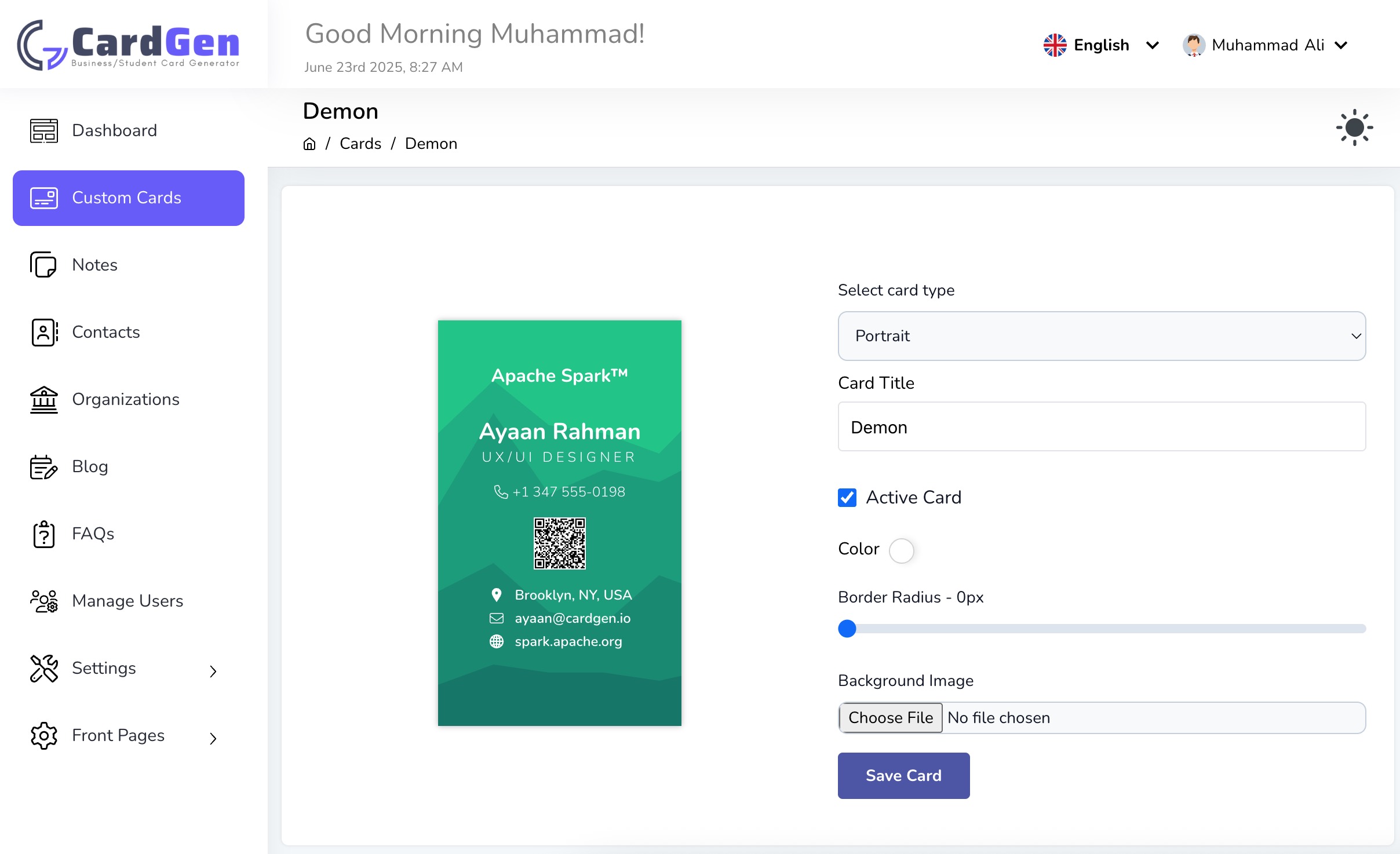
Task: Click the UK flag language icon
Action: point(1055,45)
